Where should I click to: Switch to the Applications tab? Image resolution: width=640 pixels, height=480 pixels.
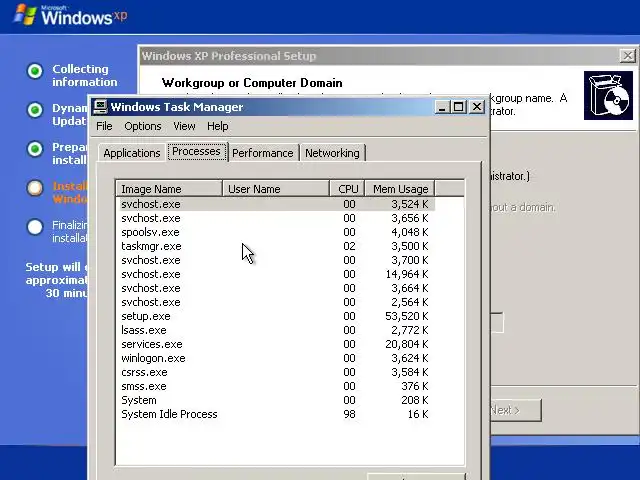point(132,153)
